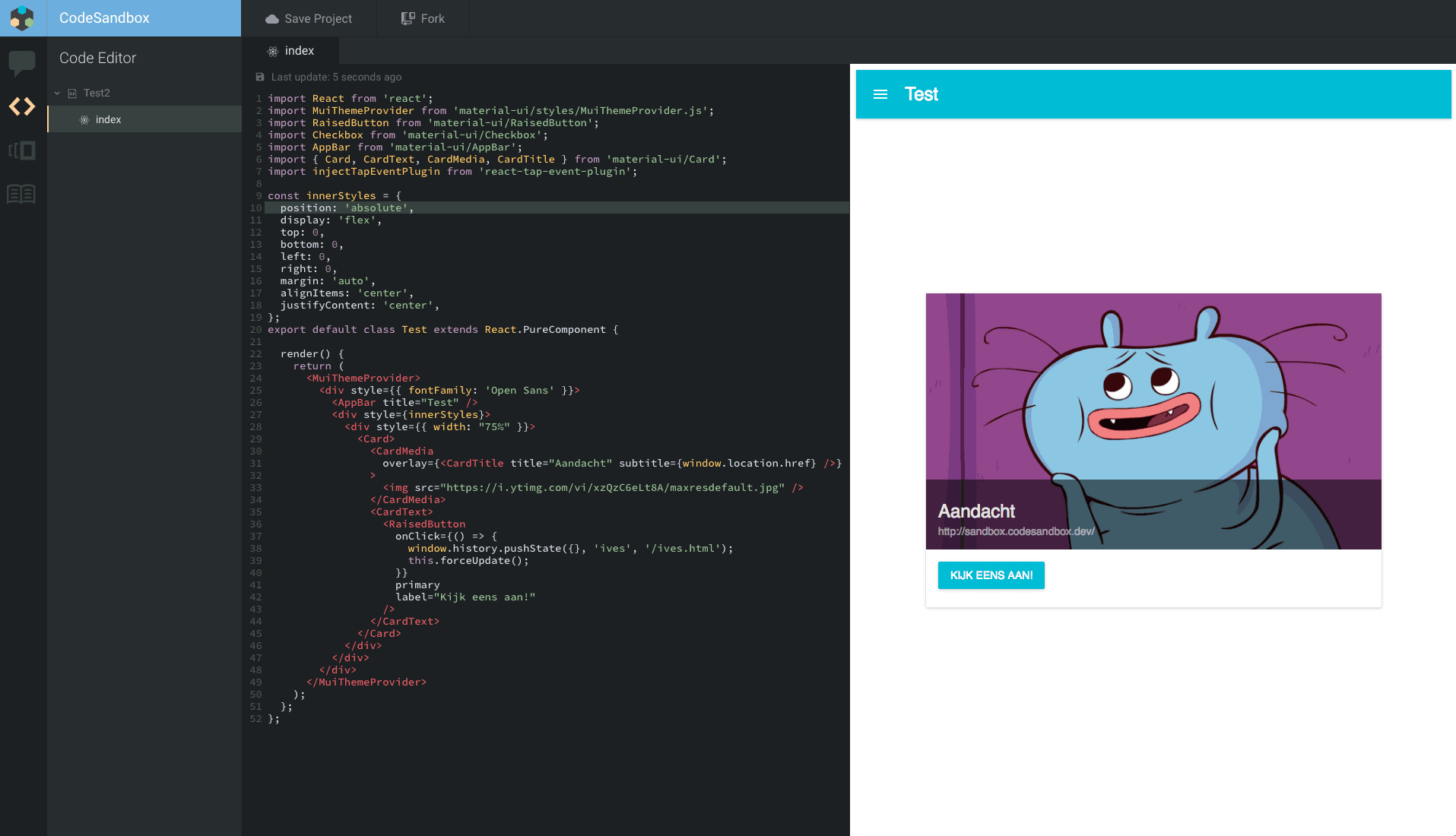Click the Save Project button
Viewport: 1456px width, 836px height.
pos(309,18)
